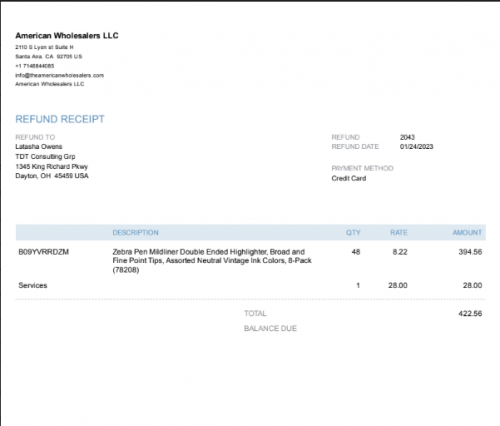Viewport: 500px width, 426px height.
Task: Click the REFUND RECEIPT title
Action: [60, 119]
